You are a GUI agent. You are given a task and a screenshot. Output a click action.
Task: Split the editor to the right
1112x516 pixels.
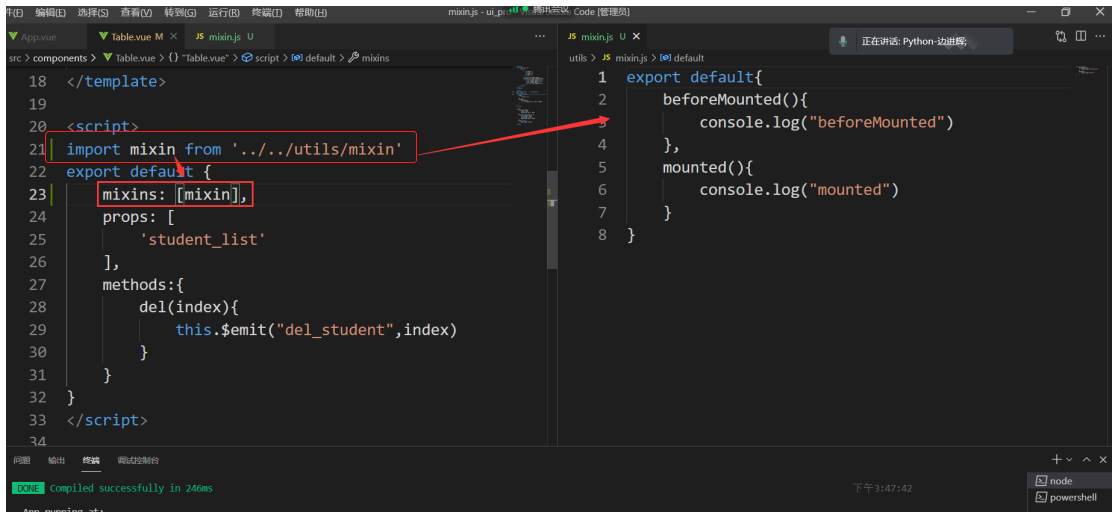pos(1081,36)
